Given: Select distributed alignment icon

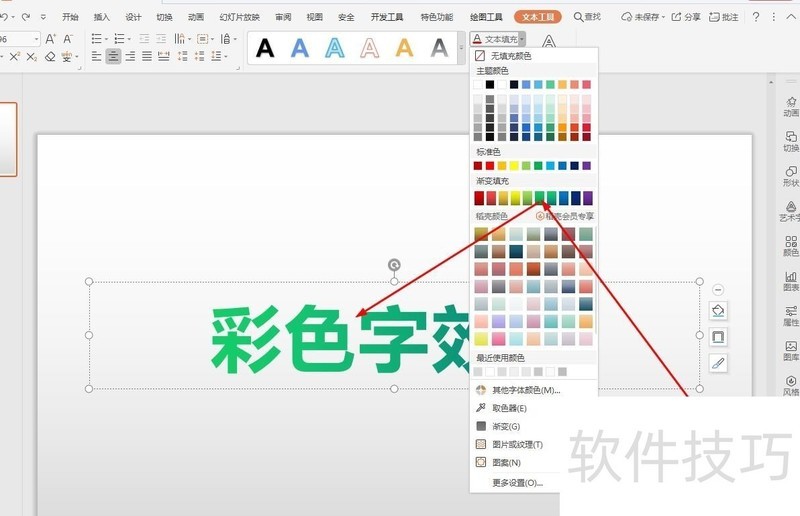Looking at the screenshot, I should click(x=164, y=56).
